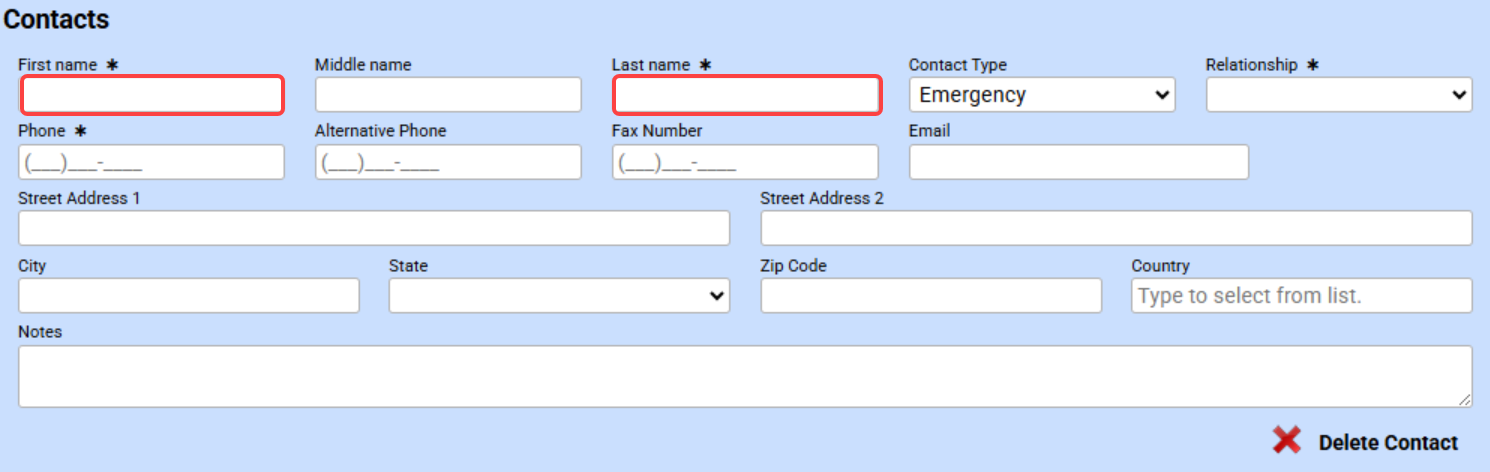This screenshot has width=1490, height=472.
Task: Click the red X delete icon
Action: point(1286,441)
